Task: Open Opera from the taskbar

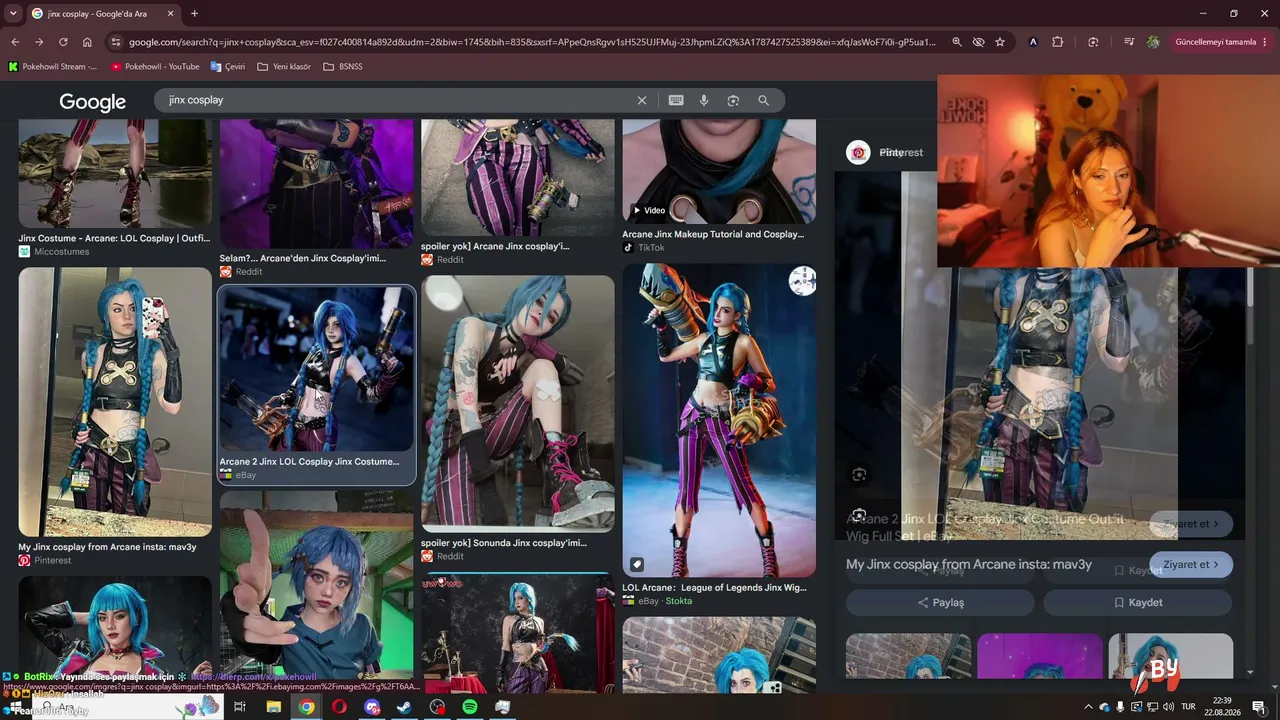Action: click(x=339, y=707)
